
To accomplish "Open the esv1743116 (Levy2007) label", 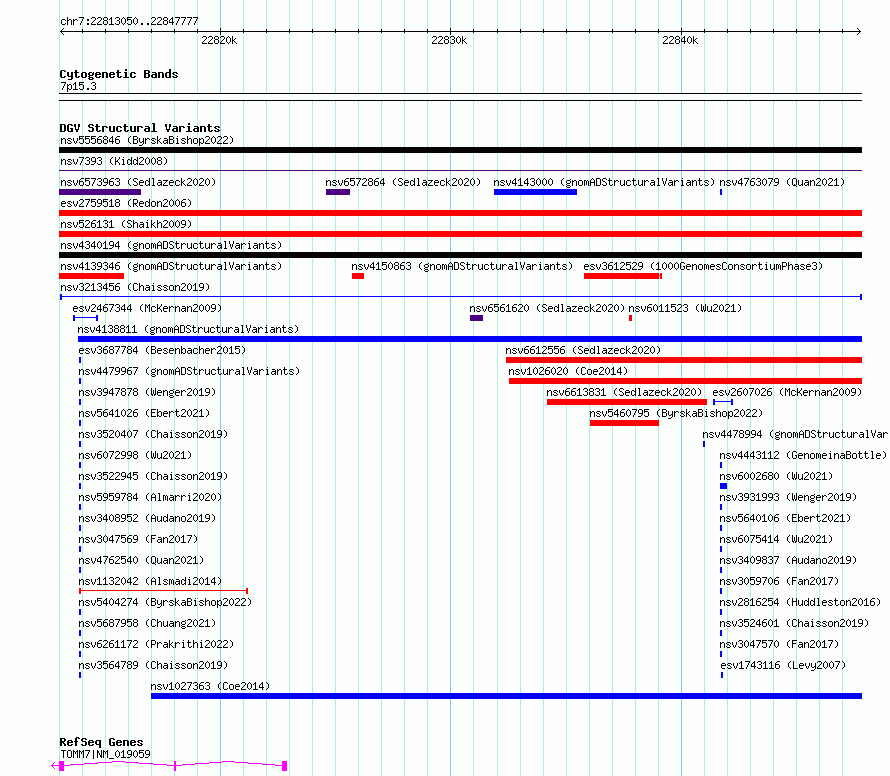I will tap(783, 665).
